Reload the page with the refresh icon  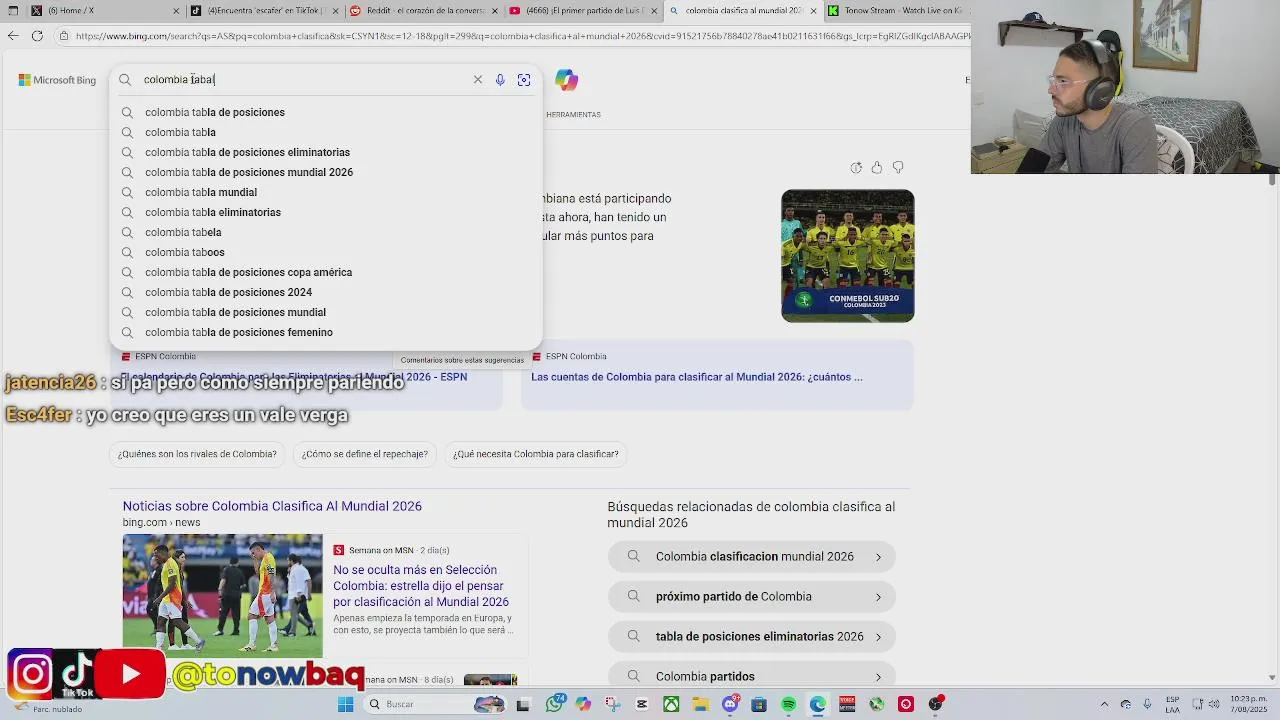(37, 36)
